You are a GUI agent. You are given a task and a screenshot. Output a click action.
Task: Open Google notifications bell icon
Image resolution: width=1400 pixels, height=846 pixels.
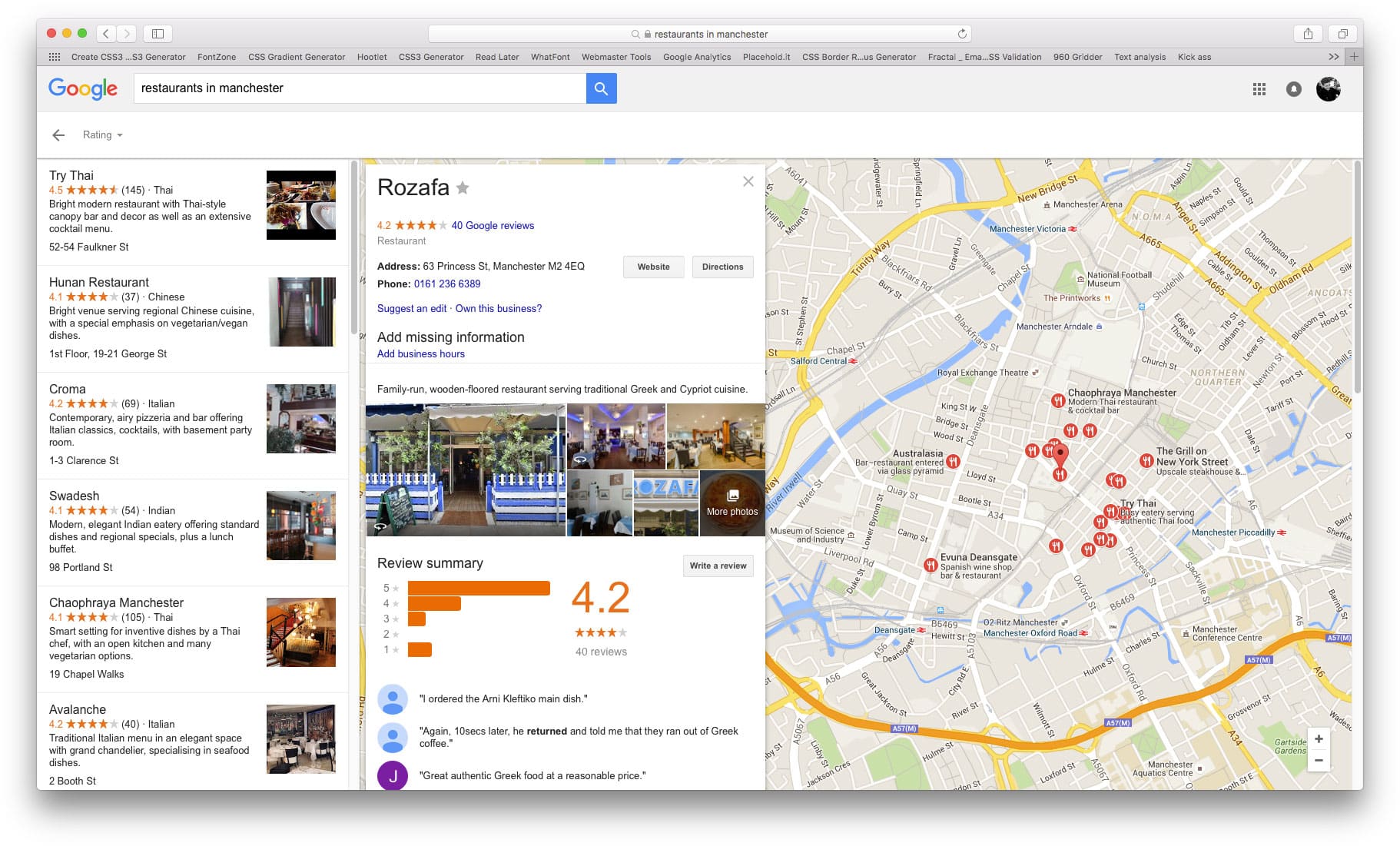point(1294,89)
